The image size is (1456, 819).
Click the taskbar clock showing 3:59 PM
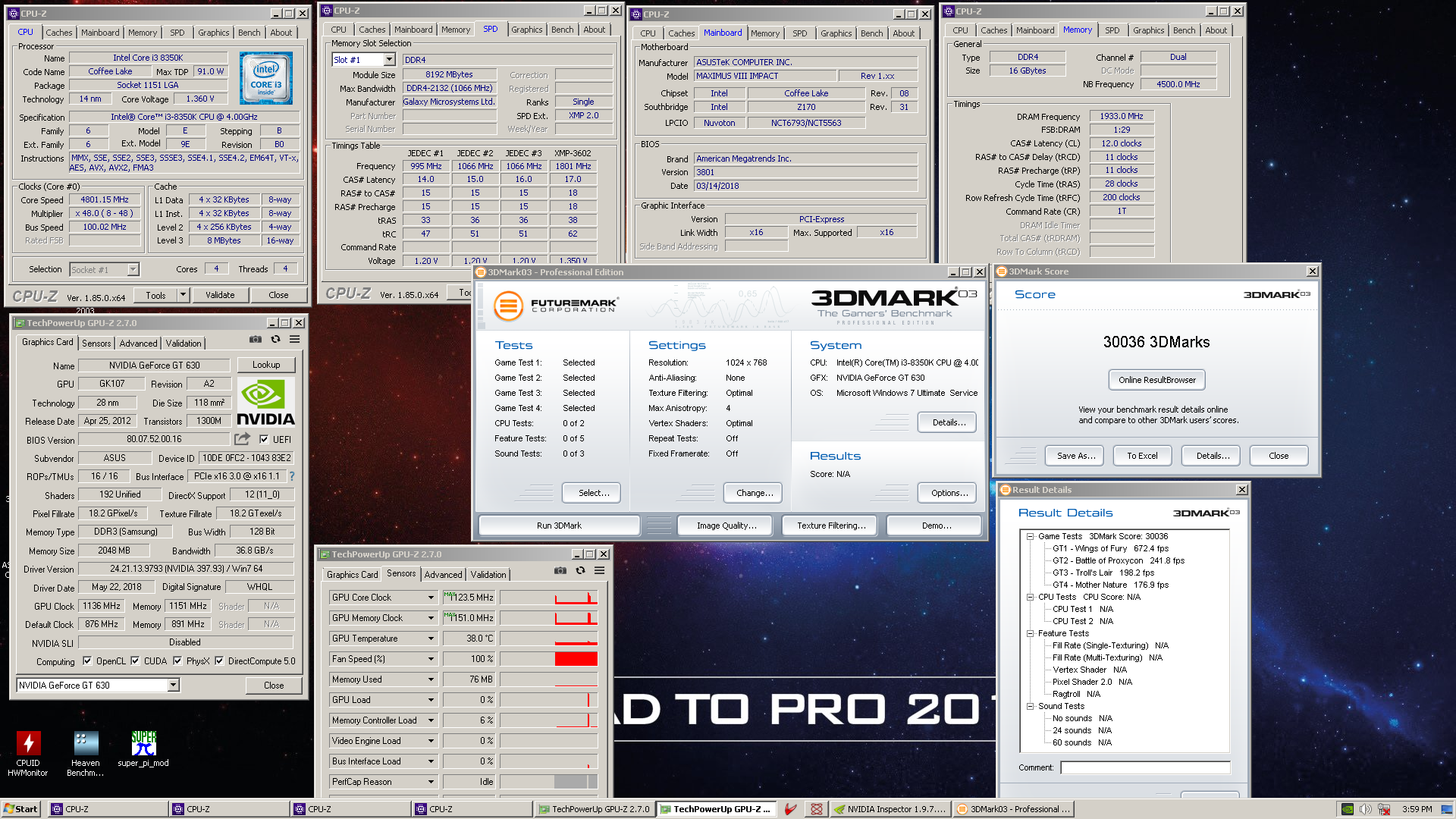tap(1417, 809)
